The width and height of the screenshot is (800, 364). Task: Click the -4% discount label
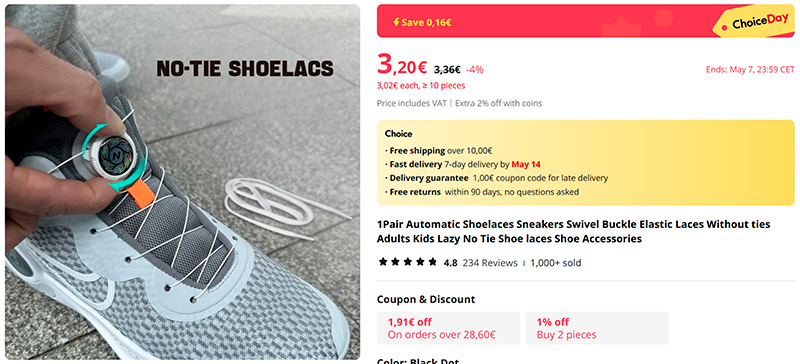(x=474, y=70)
